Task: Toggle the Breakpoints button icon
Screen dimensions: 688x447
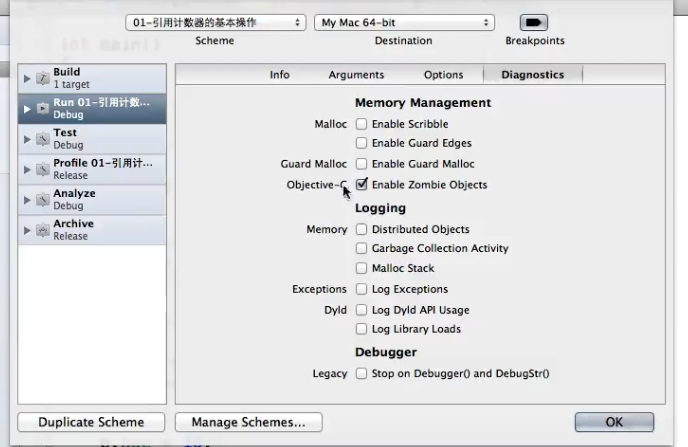Action: (x=534, y=22)
